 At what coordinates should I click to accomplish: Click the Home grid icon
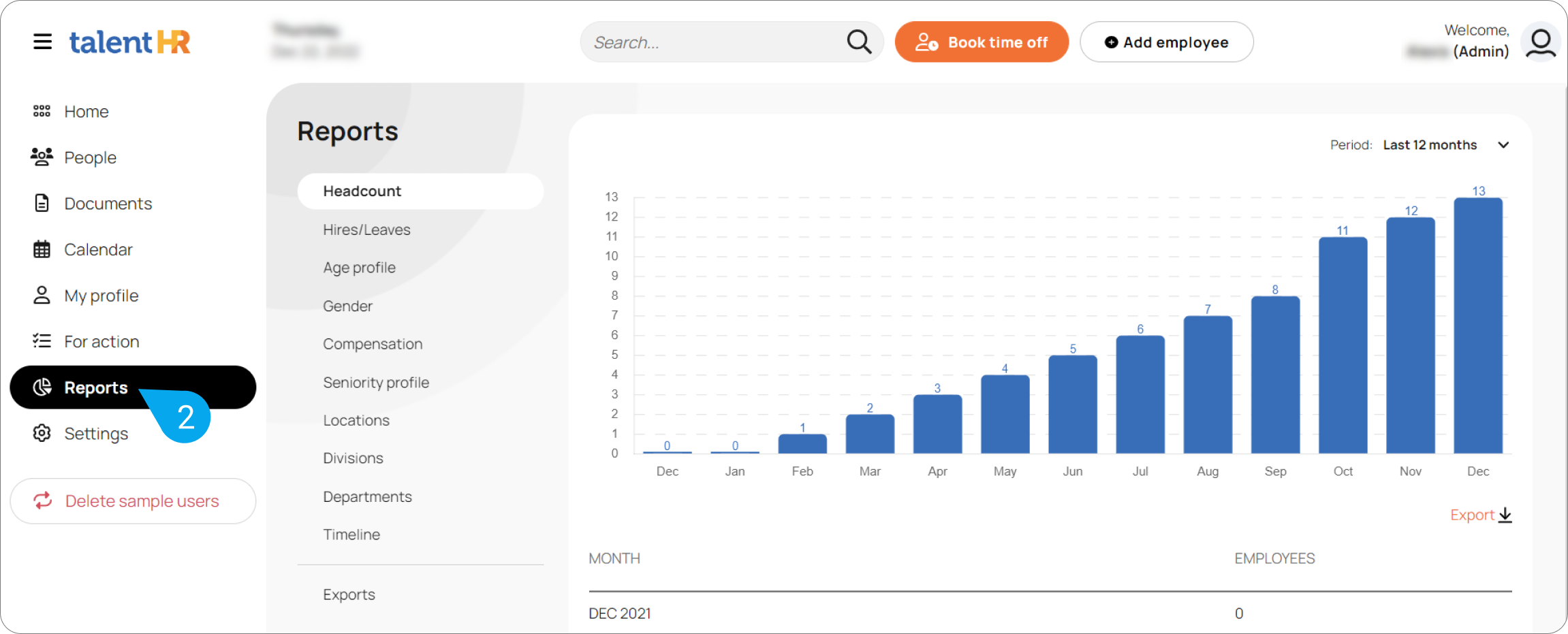click(42, 111)
